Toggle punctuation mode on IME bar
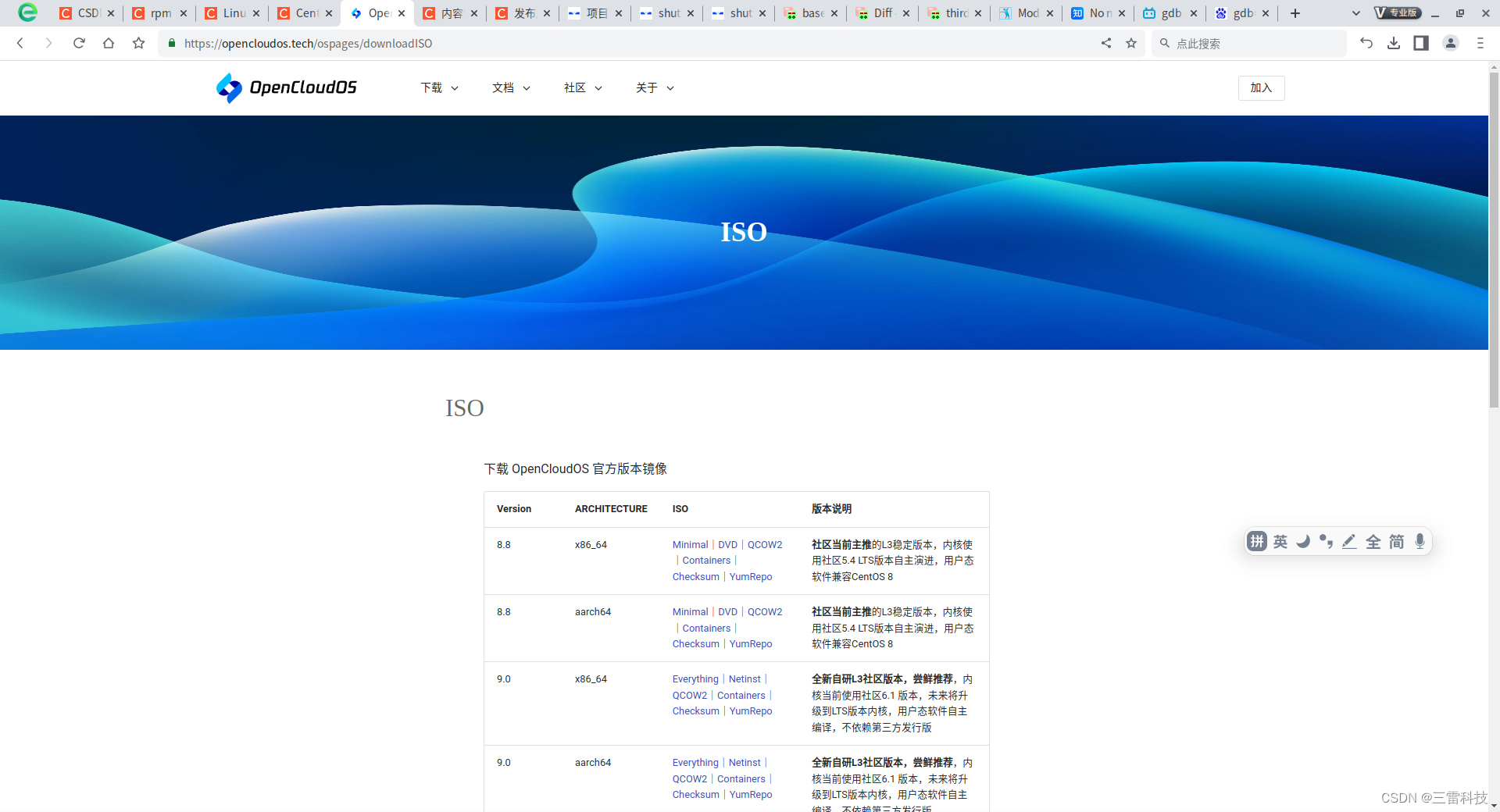Viewport: 1500px width, 812px height. (1327, 541)
